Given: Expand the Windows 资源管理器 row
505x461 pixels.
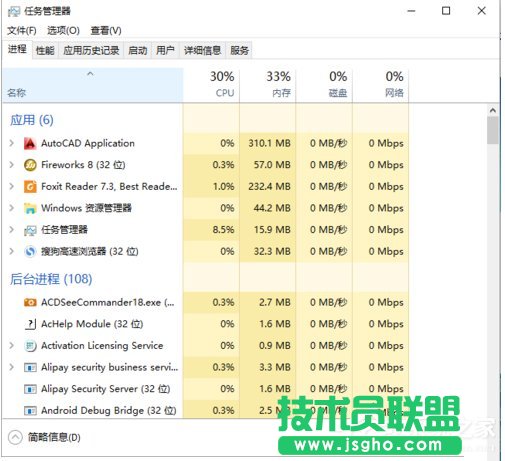Looking at the screenshot, I should click(12, 208).
